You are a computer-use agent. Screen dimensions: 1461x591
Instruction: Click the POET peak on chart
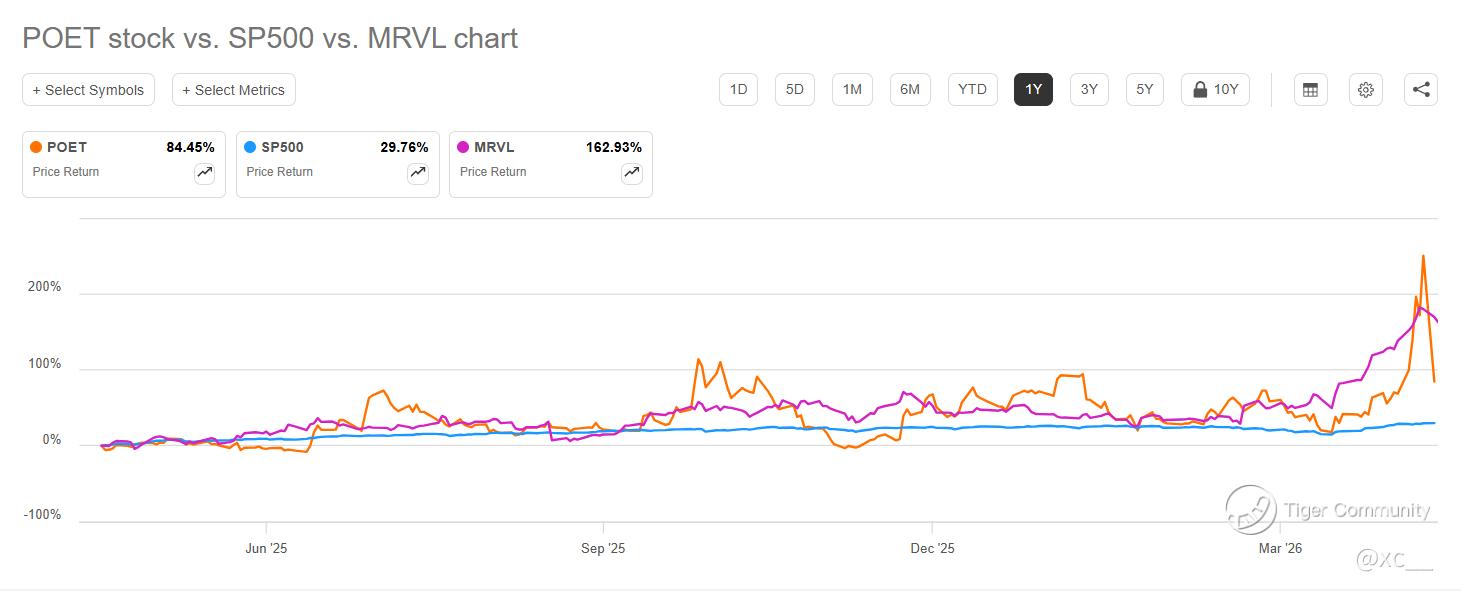1423,257
